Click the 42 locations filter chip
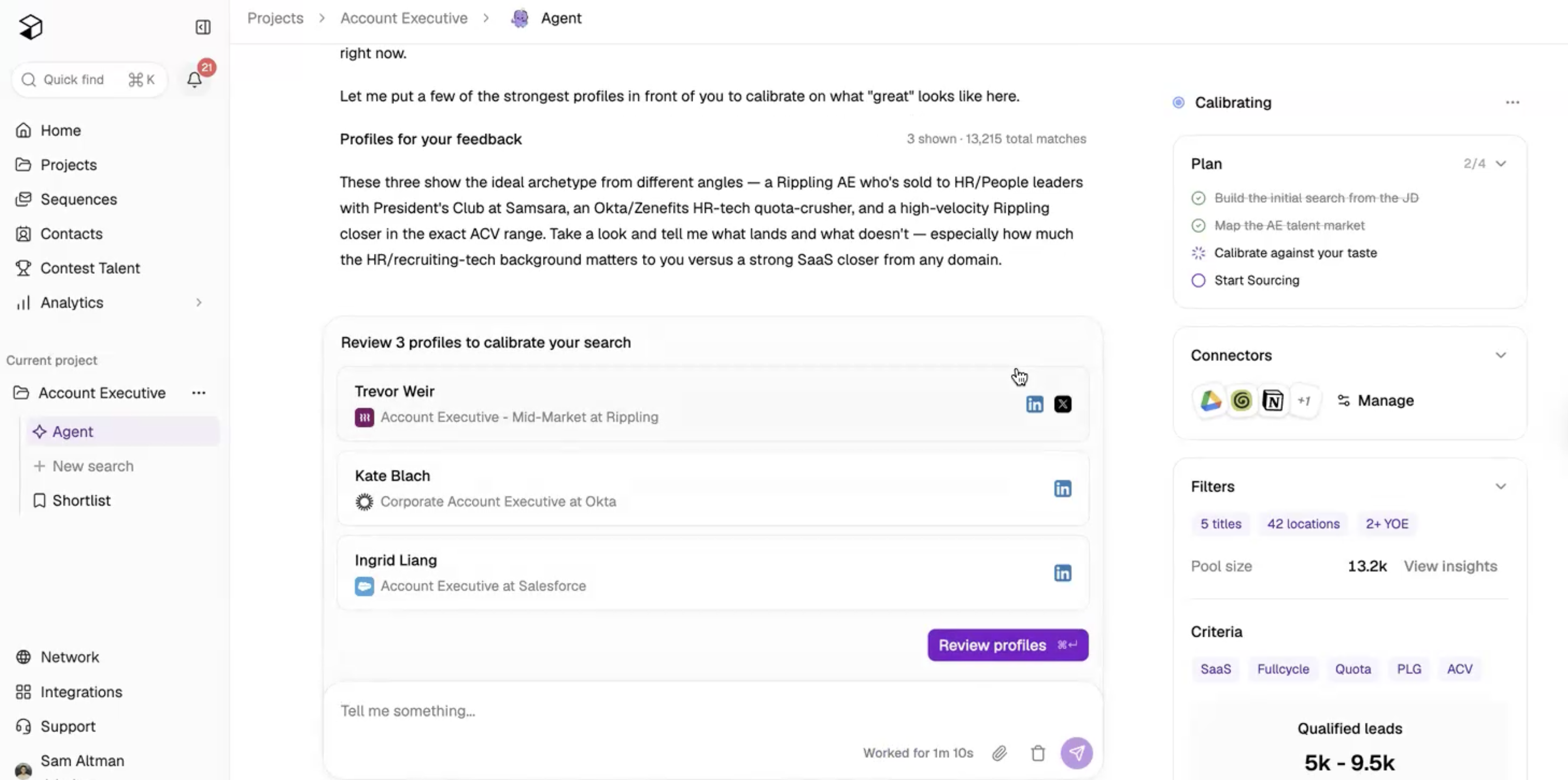Viewport: 1568px width, 780px height. coord(1303,524)
